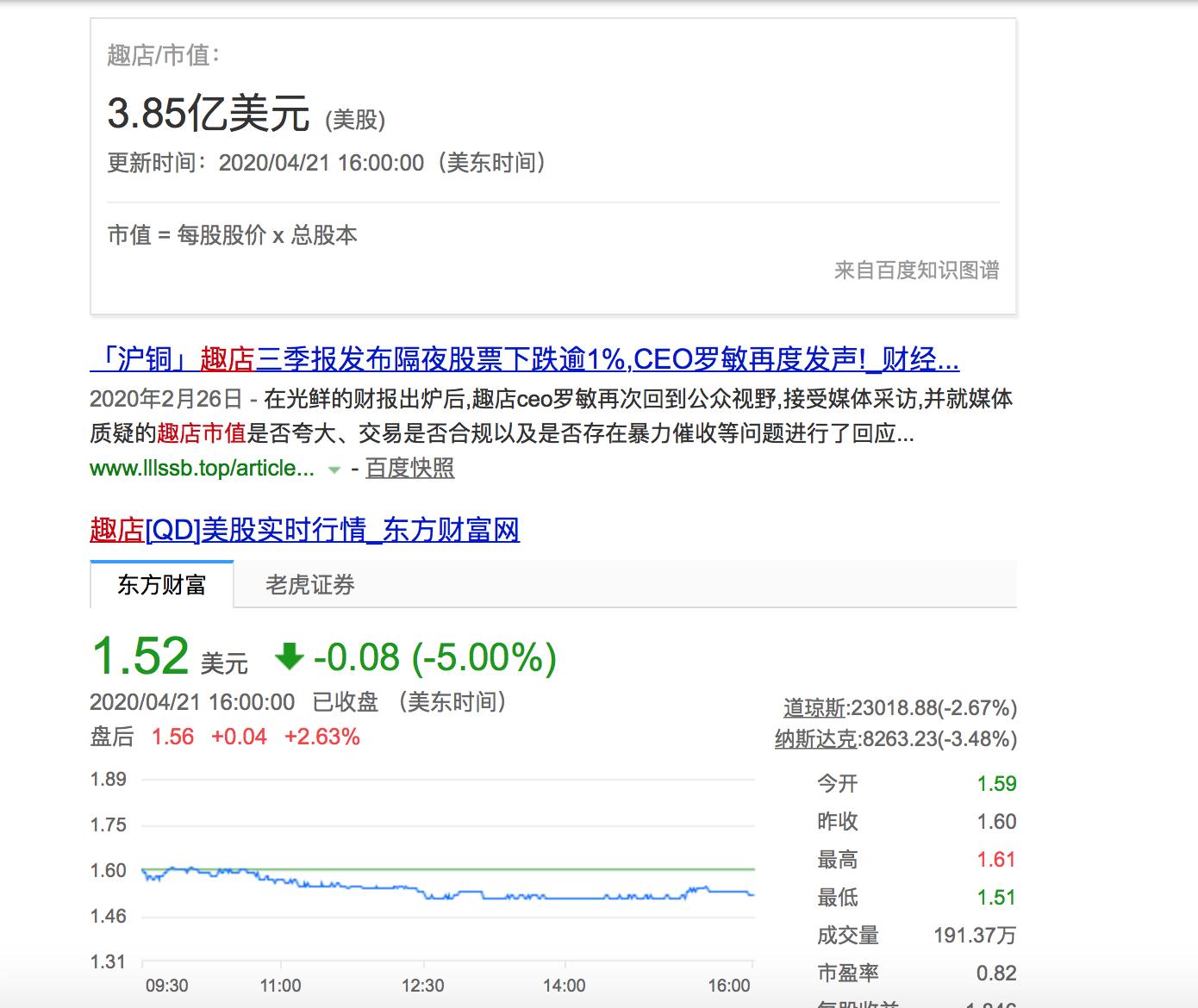Open the 百度快照 cached page link

[x=409, y=468]
